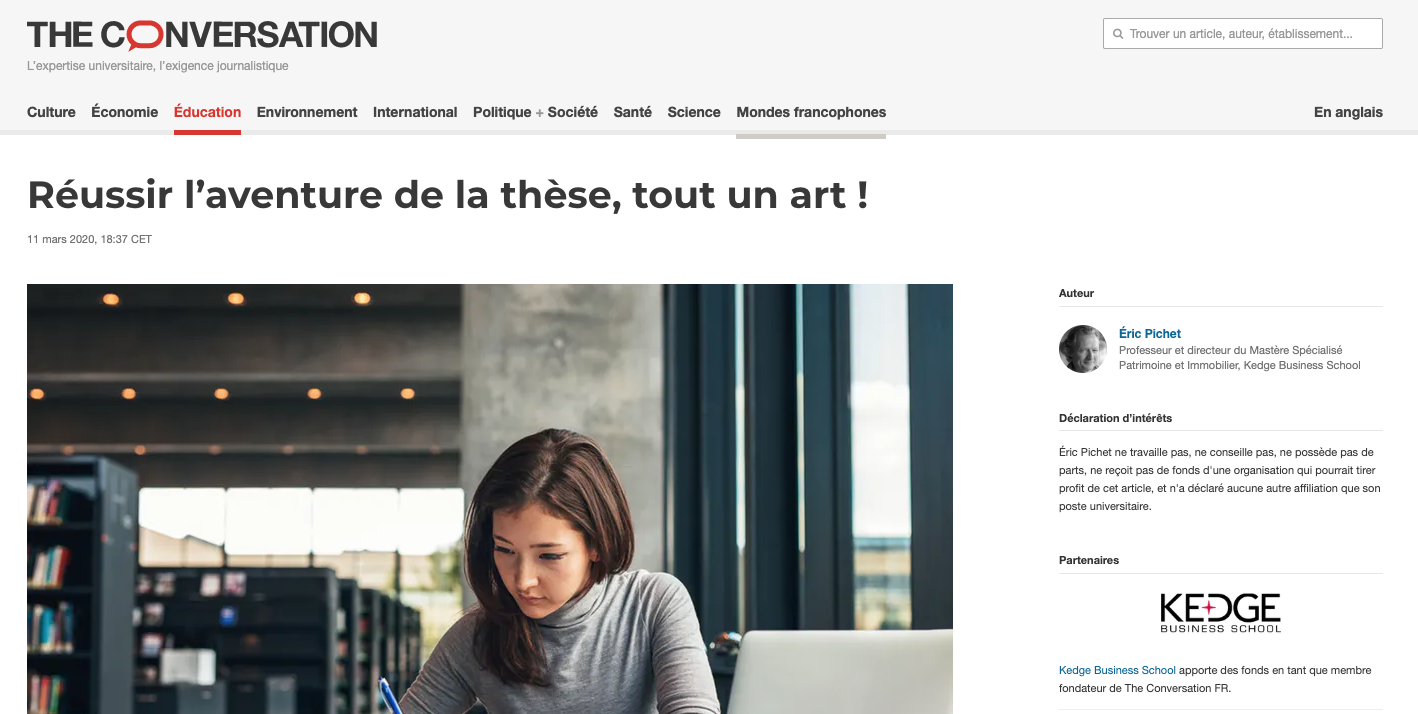Follow the Kedge Business School text link
The width and height of the screenshot is (1418, 714).
[1117, 670]
